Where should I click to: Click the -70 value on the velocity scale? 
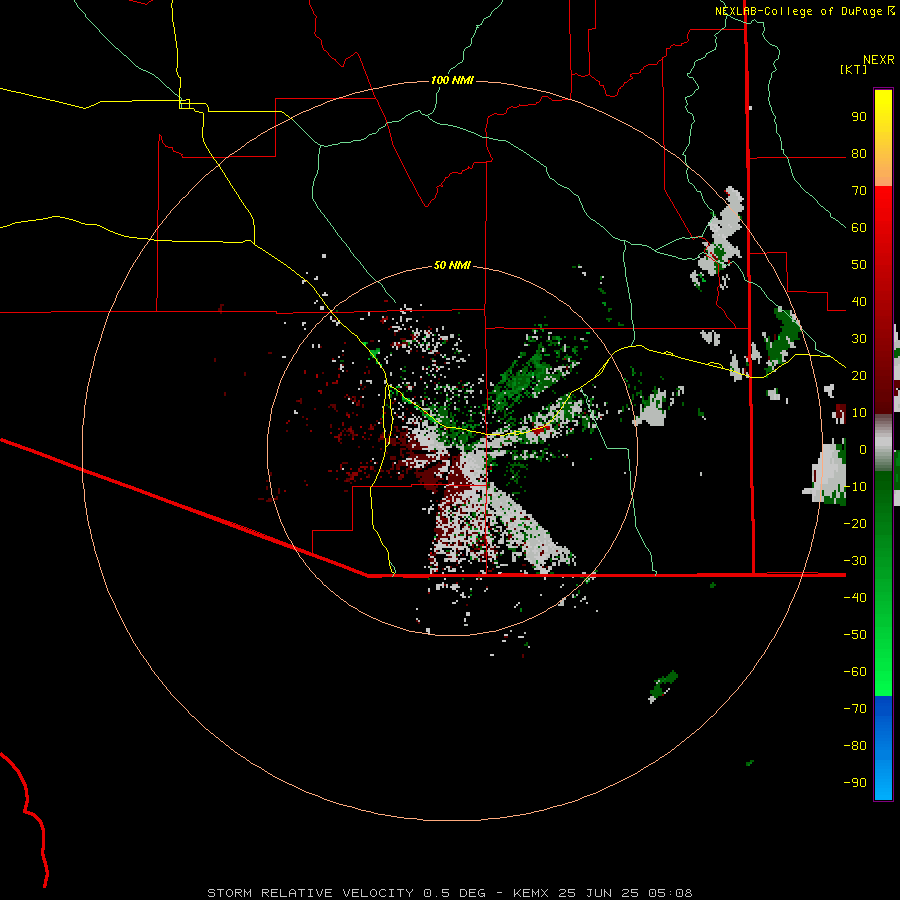pos(855,708)
